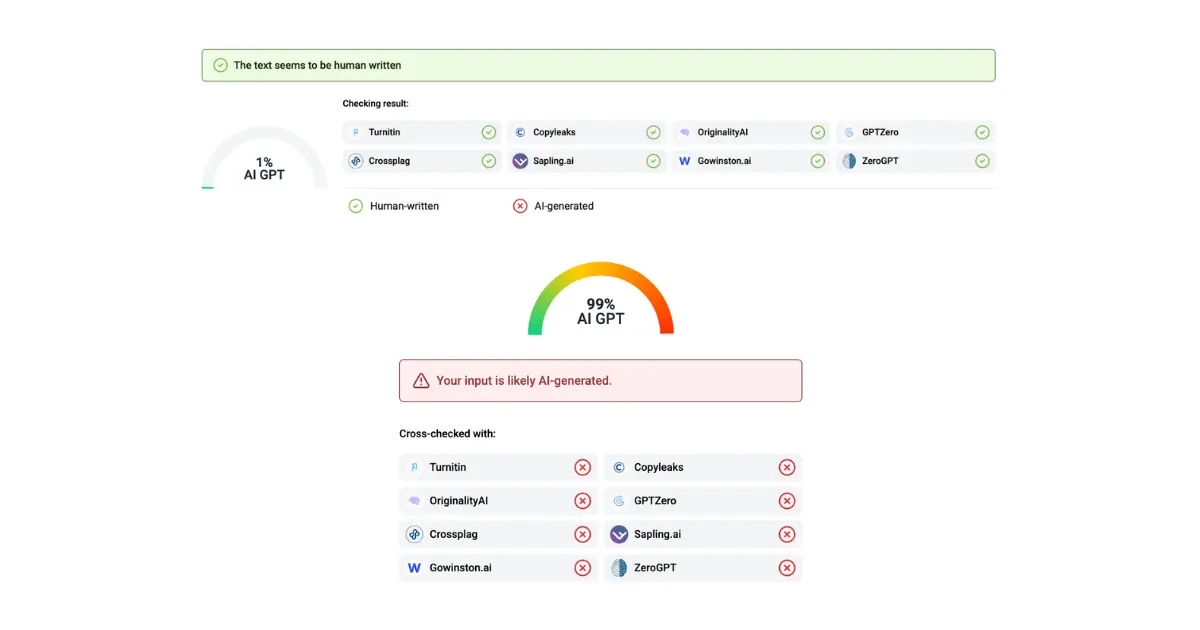Click Sapling.ai logo in Cross-checked list
The image size is (1200, 630).
point(619,534)
